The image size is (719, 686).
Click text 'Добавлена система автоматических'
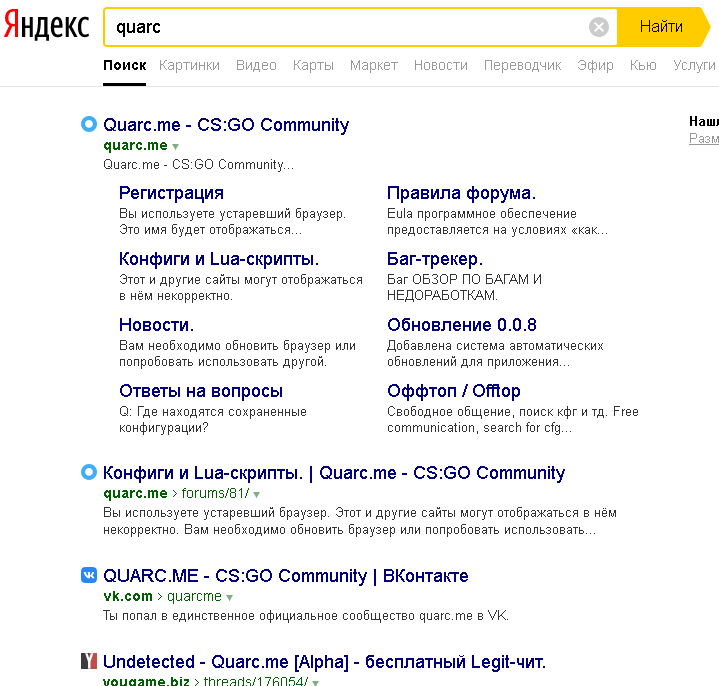click(x=495, y=346)
